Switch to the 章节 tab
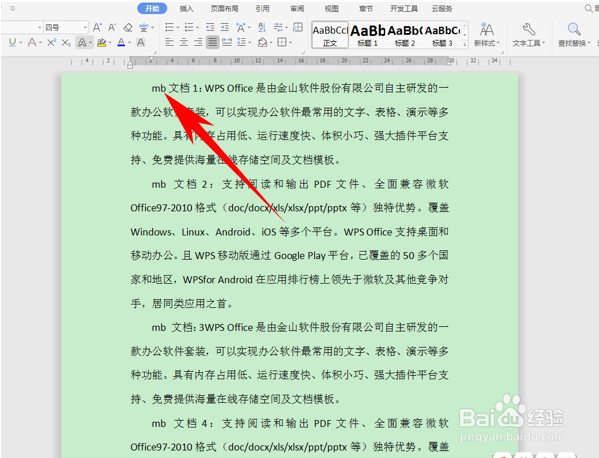 [x=366, y=8]
